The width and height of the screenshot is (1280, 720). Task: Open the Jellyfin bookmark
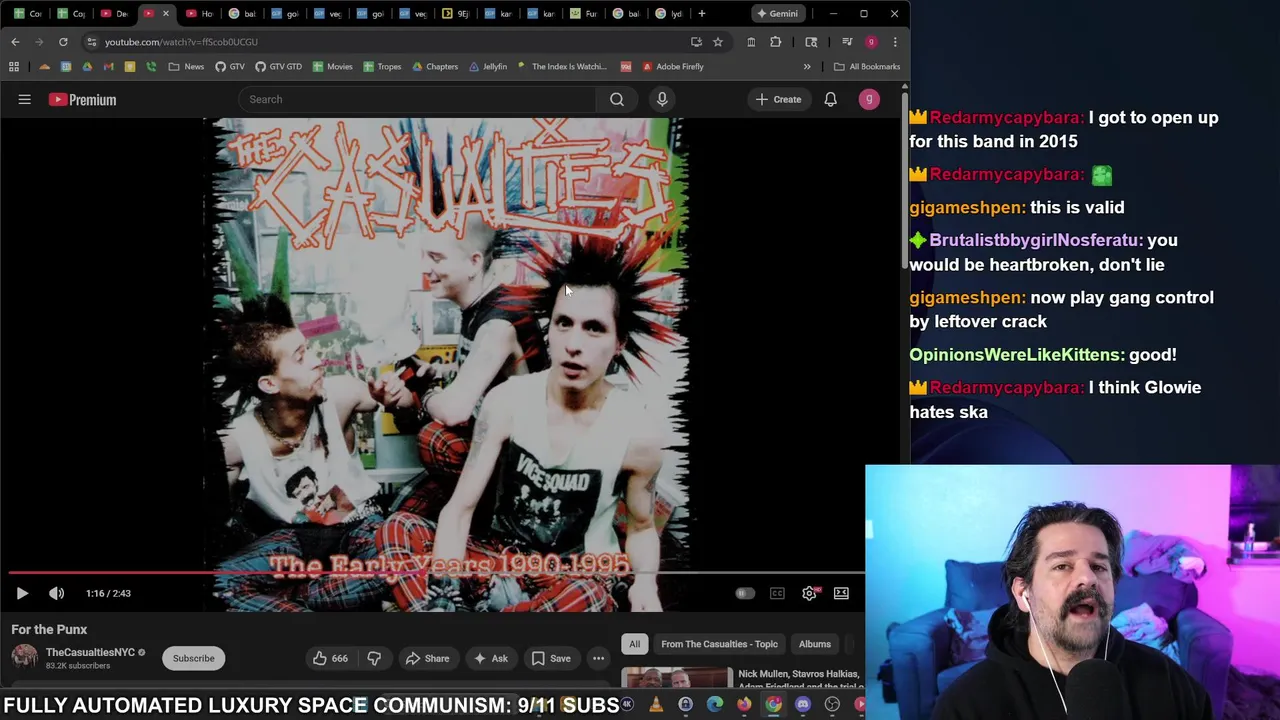[488, 67]
